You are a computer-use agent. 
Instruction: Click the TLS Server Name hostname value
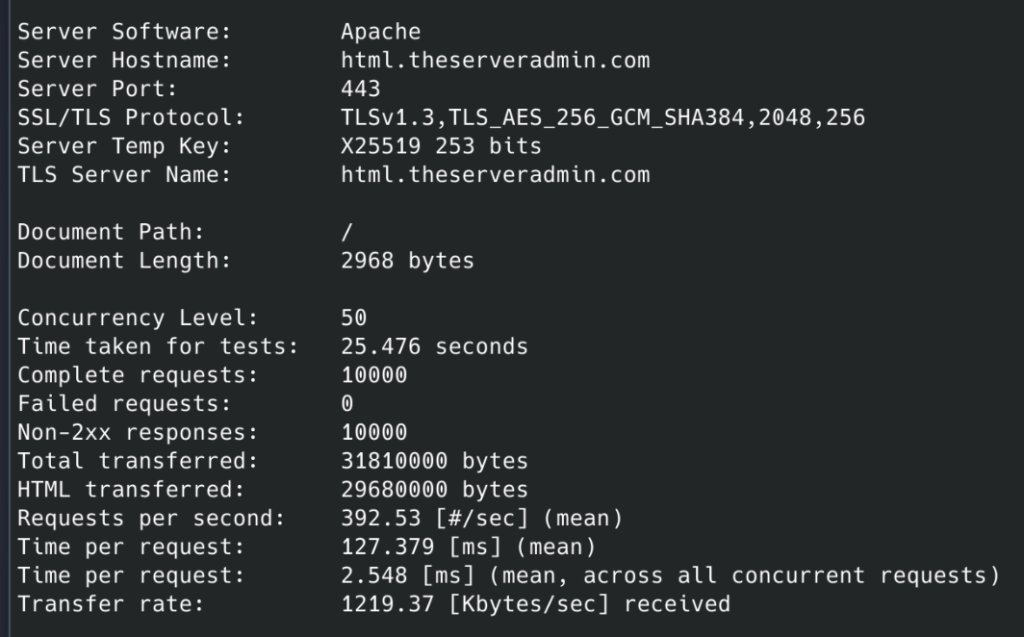[495, 175]
